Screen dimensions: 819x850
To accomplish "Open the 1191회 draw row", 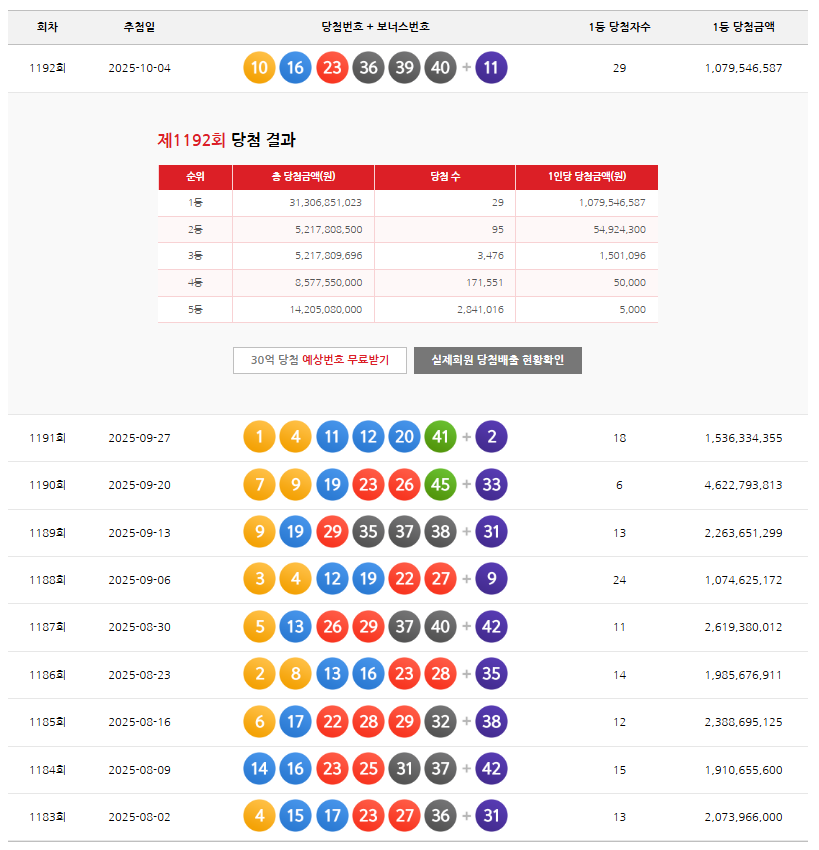I will point(408,438).
